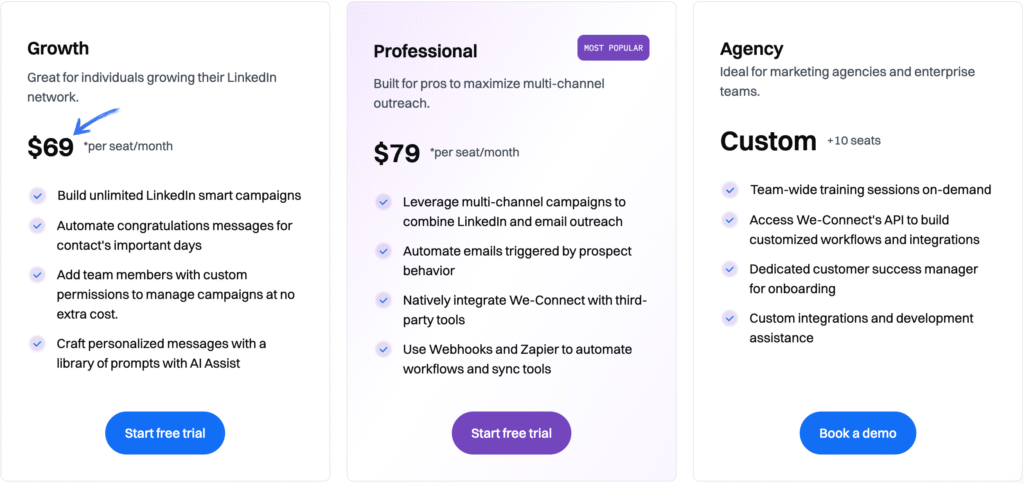The width and height of the screenshot is (1024, 484).
Task: Start free trial for the Growth plan
Action: click(x=165, y=433)
